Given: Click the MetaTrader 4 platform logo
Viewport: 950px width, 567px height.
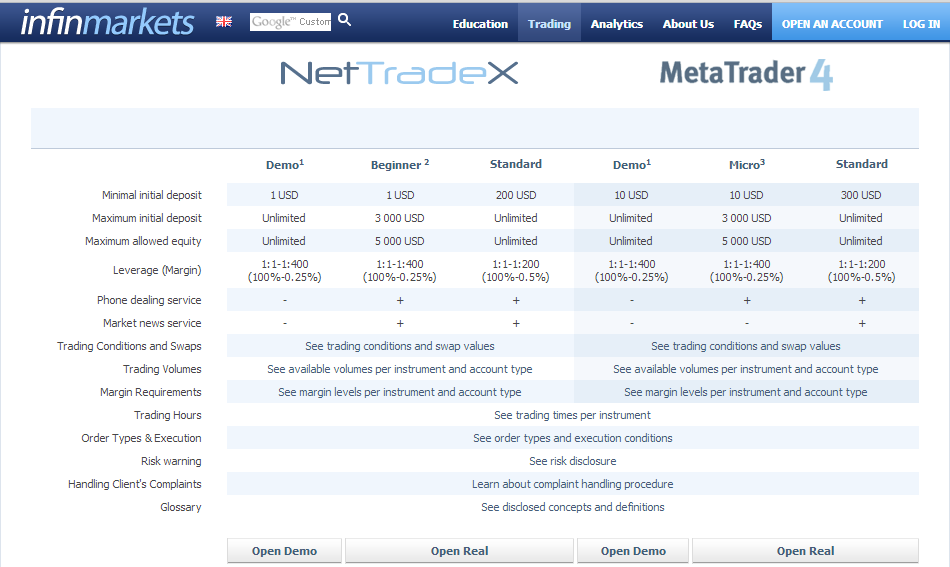Looking at the screenshot, I should [746, 75].
